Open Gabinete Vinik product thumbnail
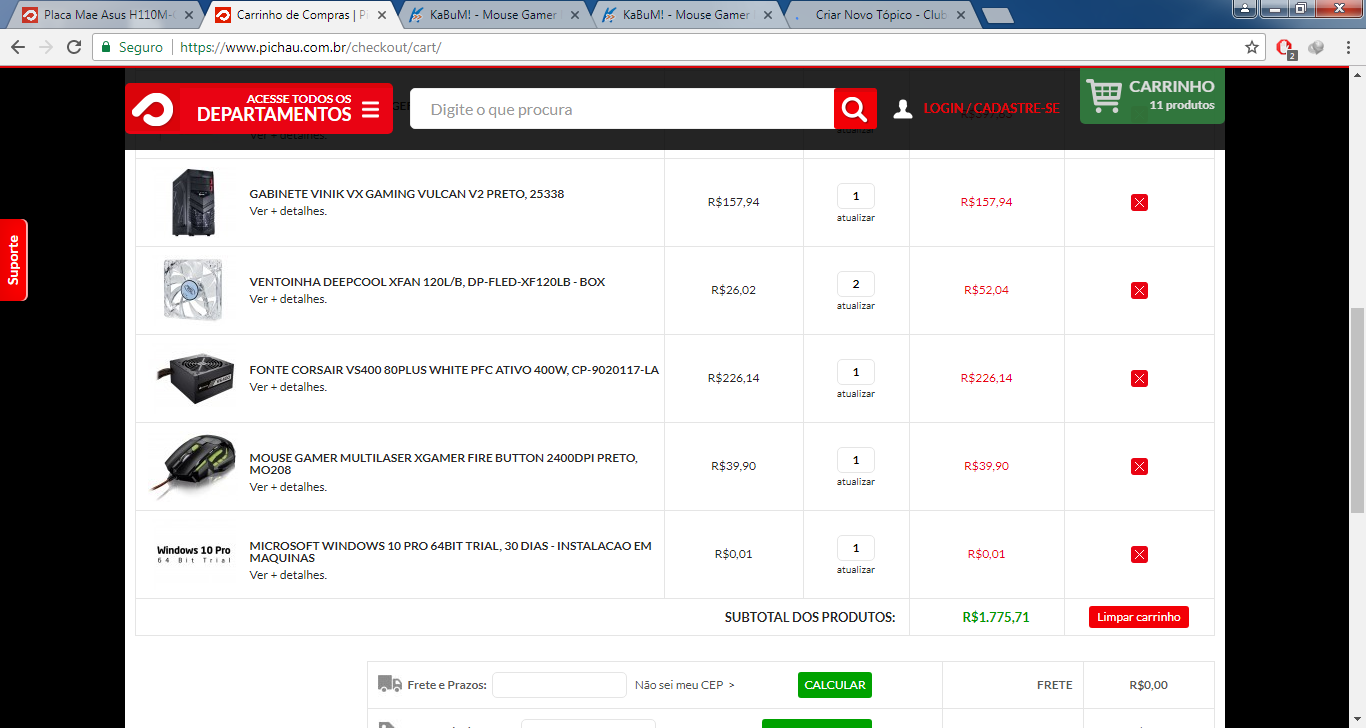The height and width of the screenshot is (728, 1366). (x=193, y=202)
